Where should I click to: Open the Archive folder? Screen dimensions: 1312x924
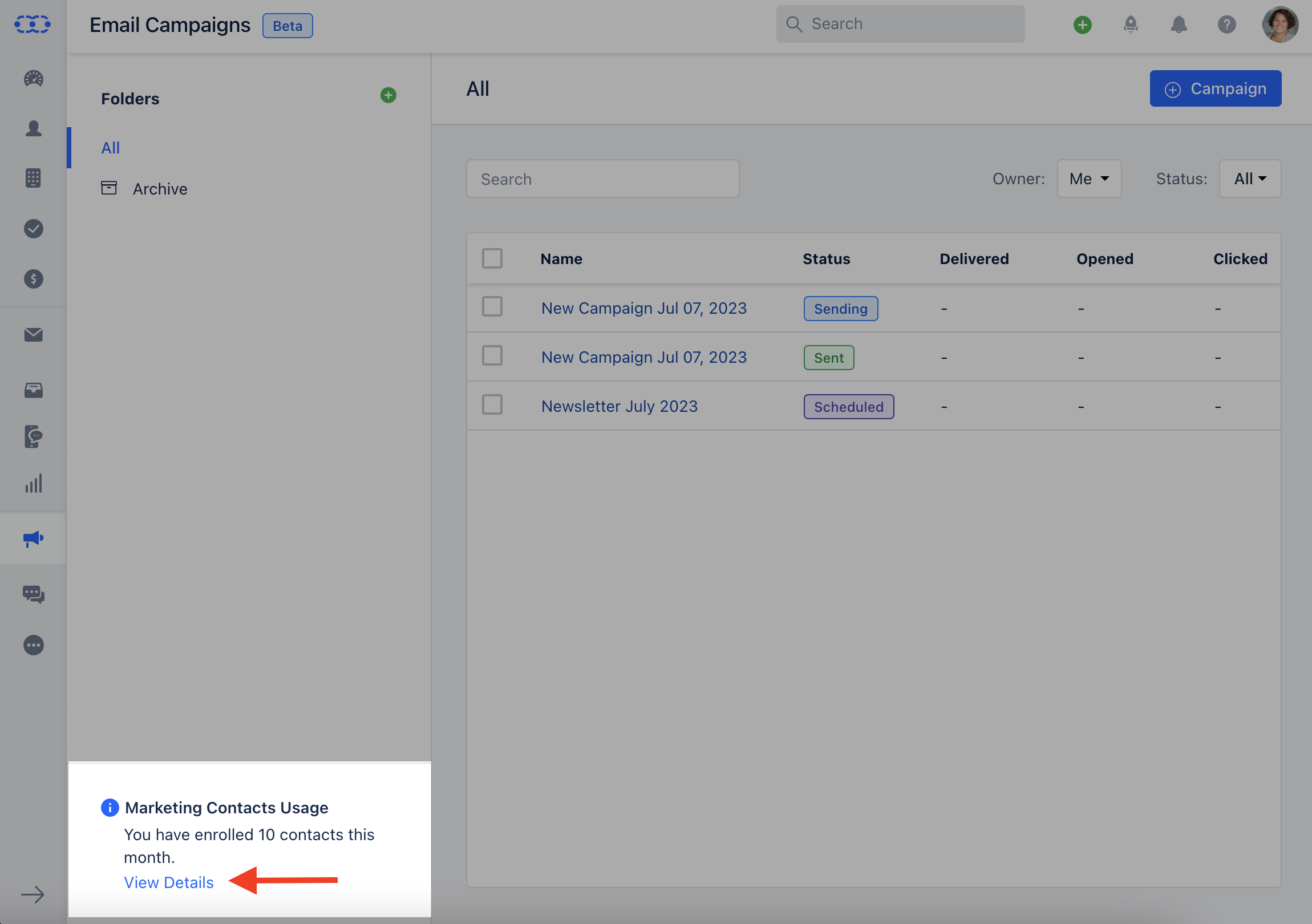(144, 189)
